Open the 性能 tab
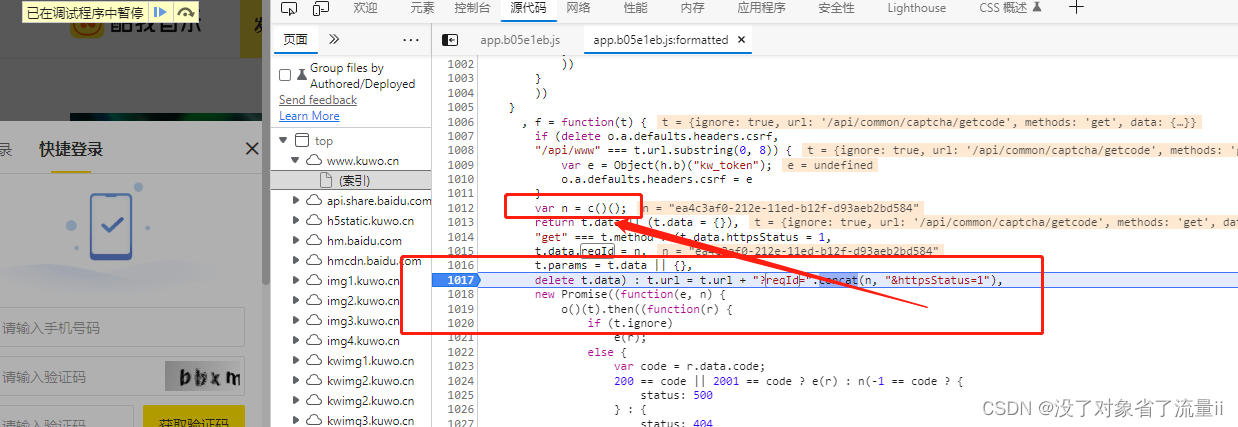The width and height of the screenshot is (1238, 427). point(635,8)
